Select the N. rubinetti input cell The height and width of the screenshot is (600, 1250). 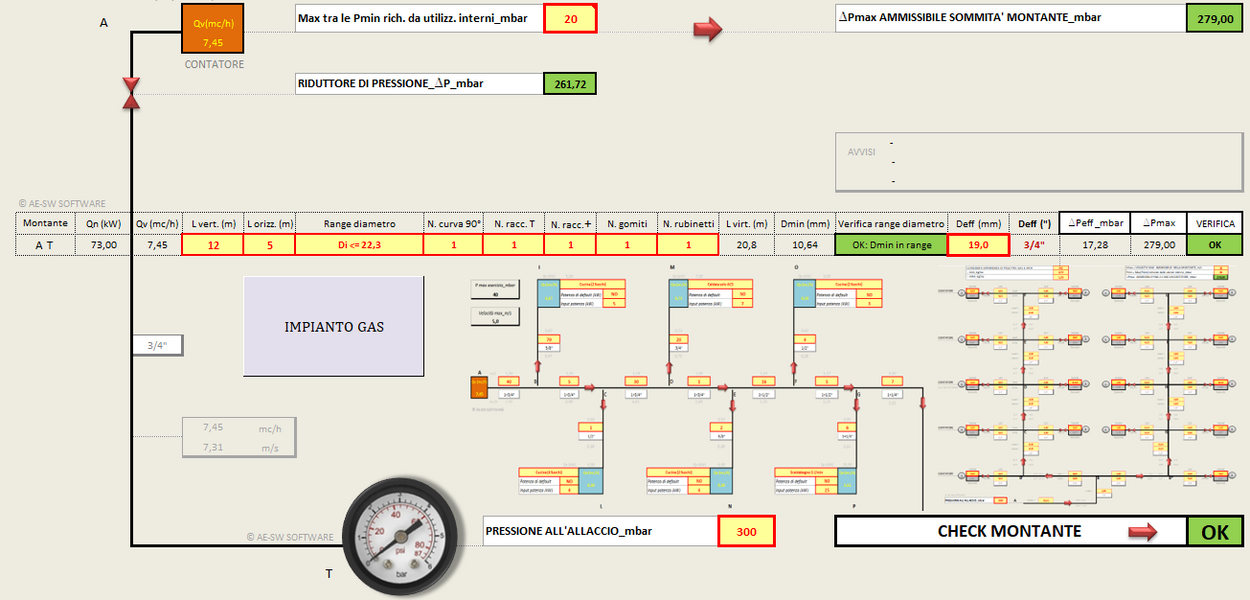688,245
